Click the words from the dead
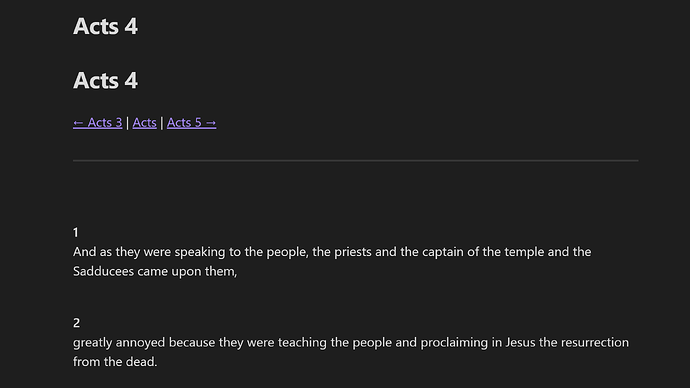690x388 pixels. (x=115, y=362)
